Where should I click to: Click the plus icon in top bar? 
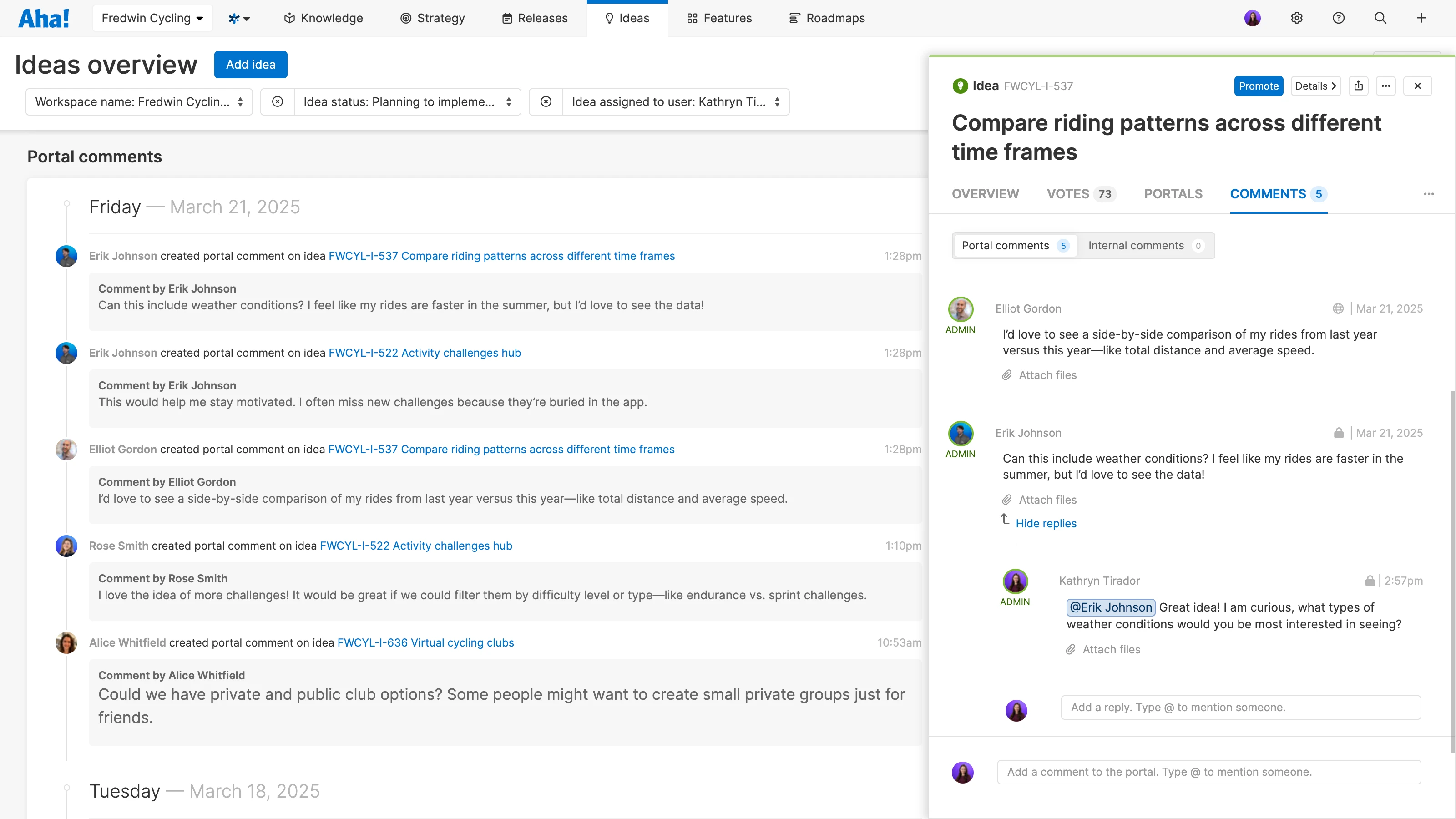1421,18
